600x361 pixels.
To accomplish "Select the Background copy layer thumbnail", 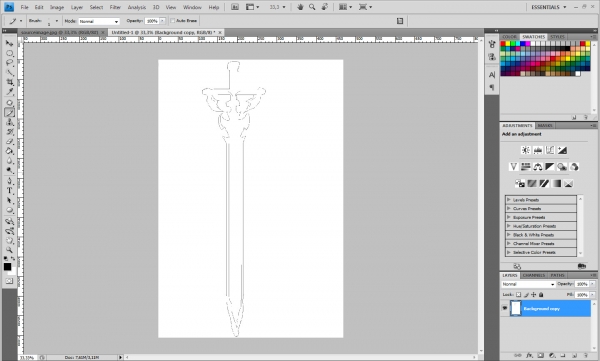I will pyautogui.click(x=516, y=308).
